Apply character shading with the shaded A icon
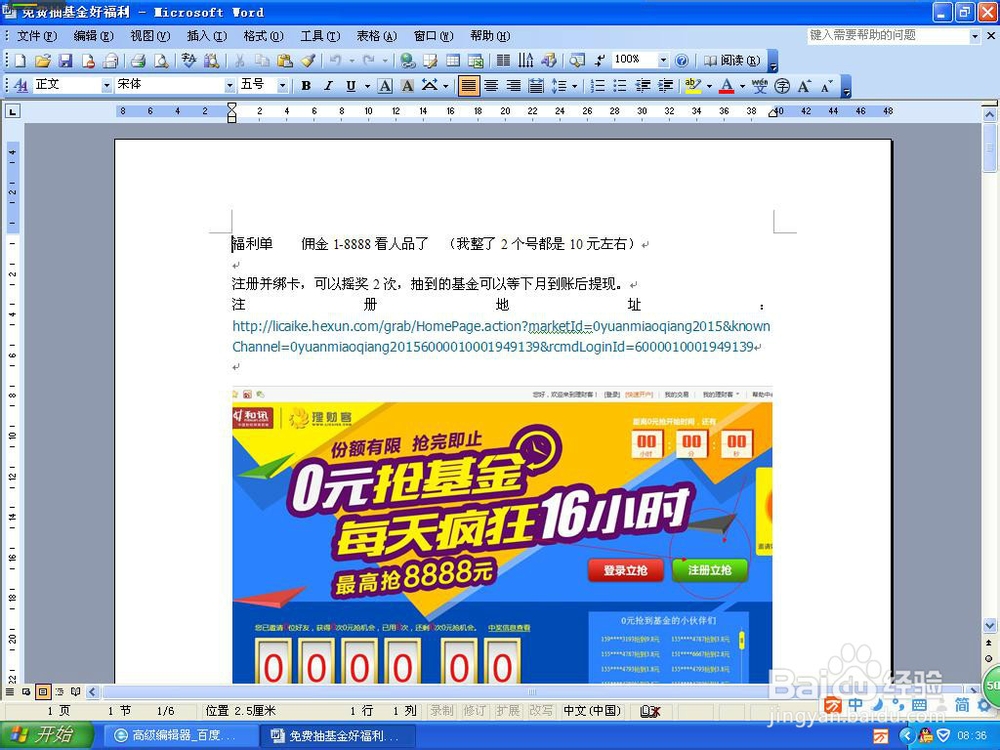 pos(408,85)
